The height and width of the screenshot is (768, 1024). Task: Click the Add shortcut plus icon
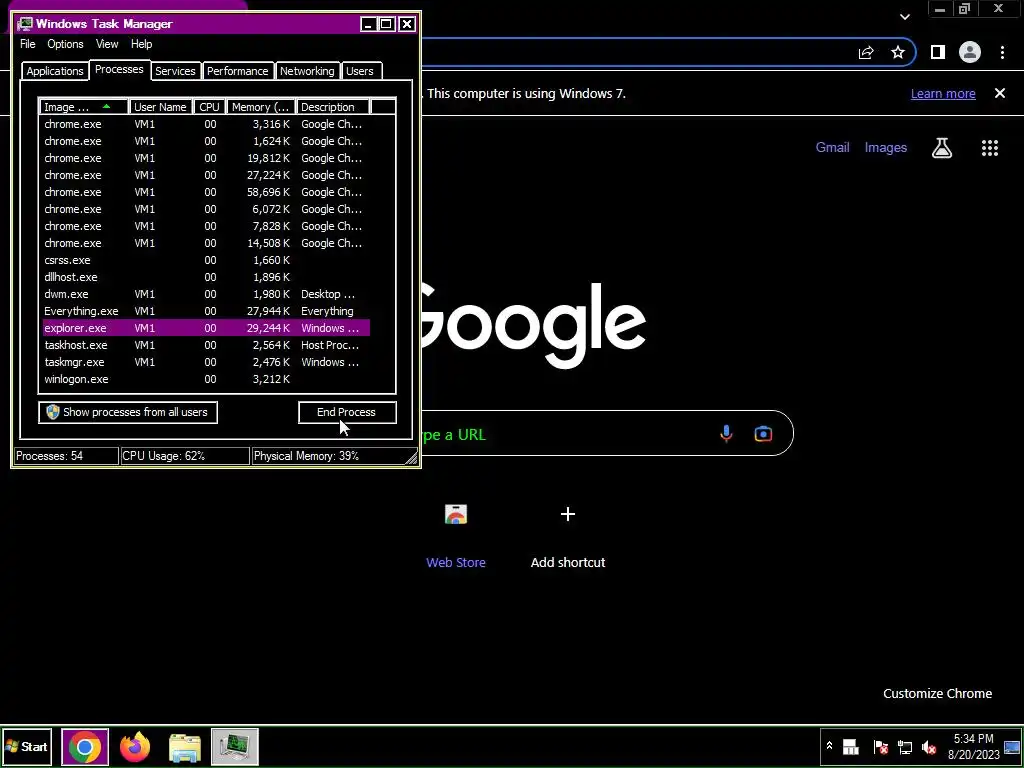click(568, 515)
